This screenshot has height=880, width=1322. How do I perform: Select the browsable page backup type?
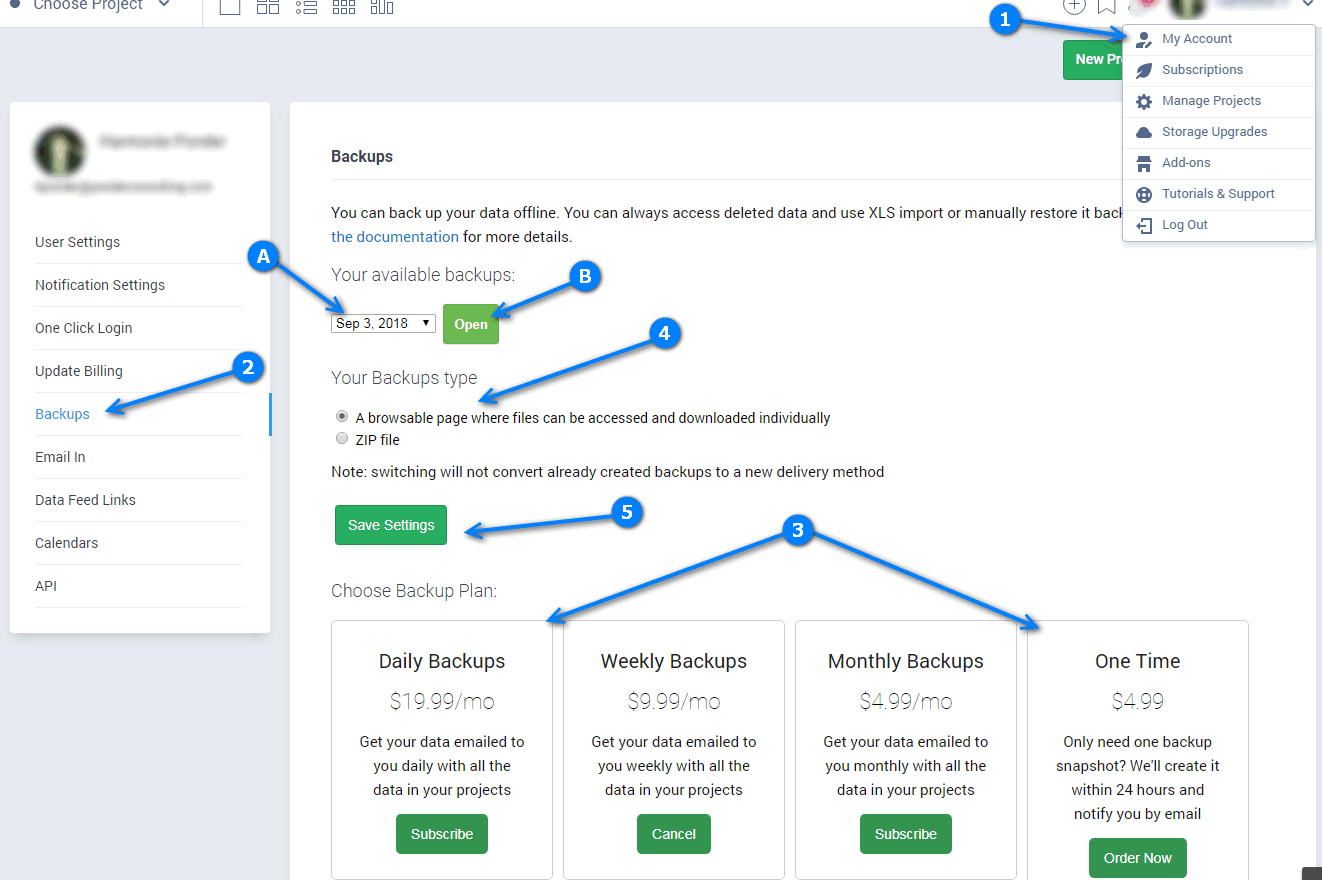pos(342,417)
